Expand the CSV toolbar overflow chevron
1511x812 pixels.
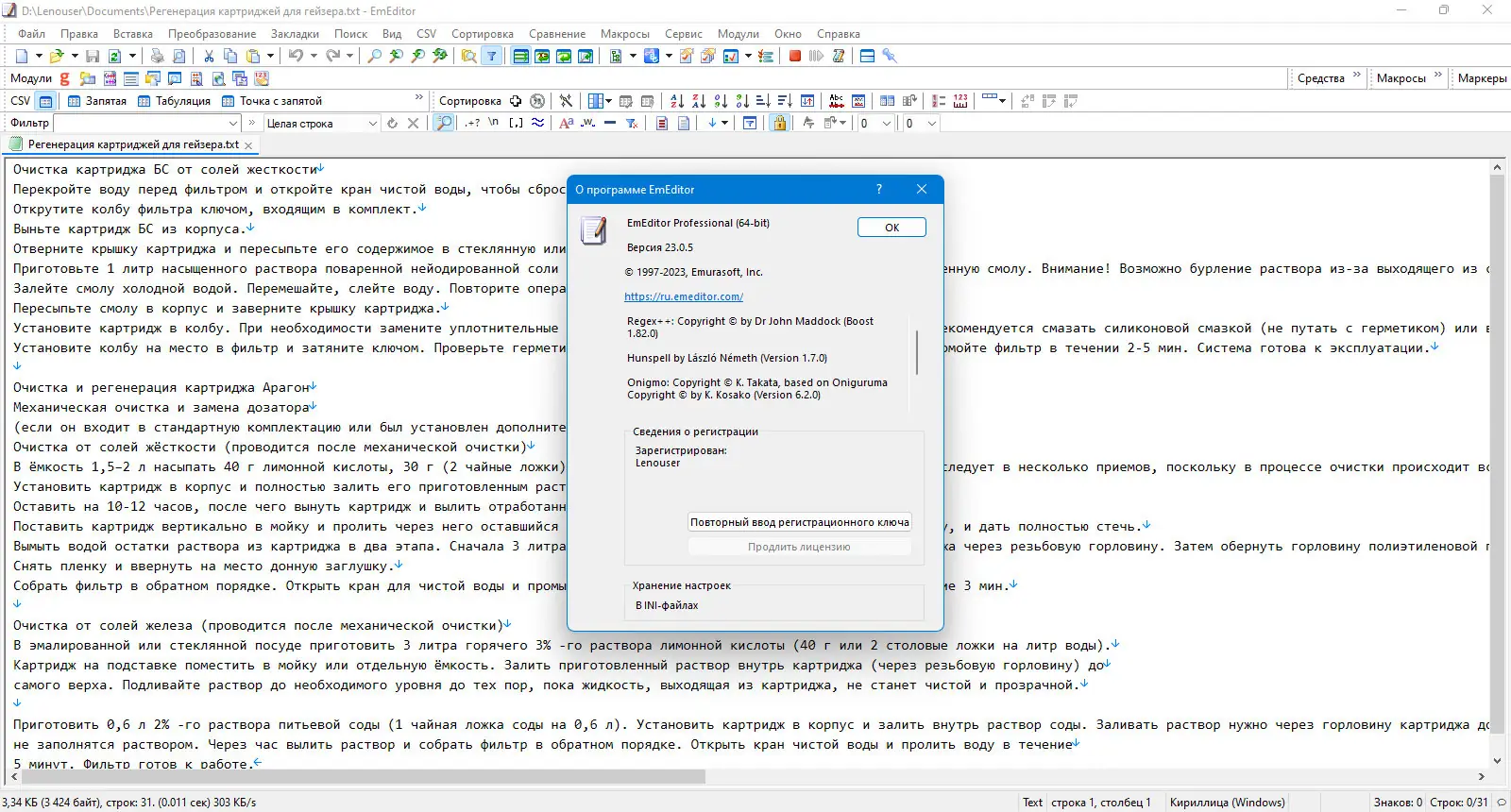pos(419,97)
